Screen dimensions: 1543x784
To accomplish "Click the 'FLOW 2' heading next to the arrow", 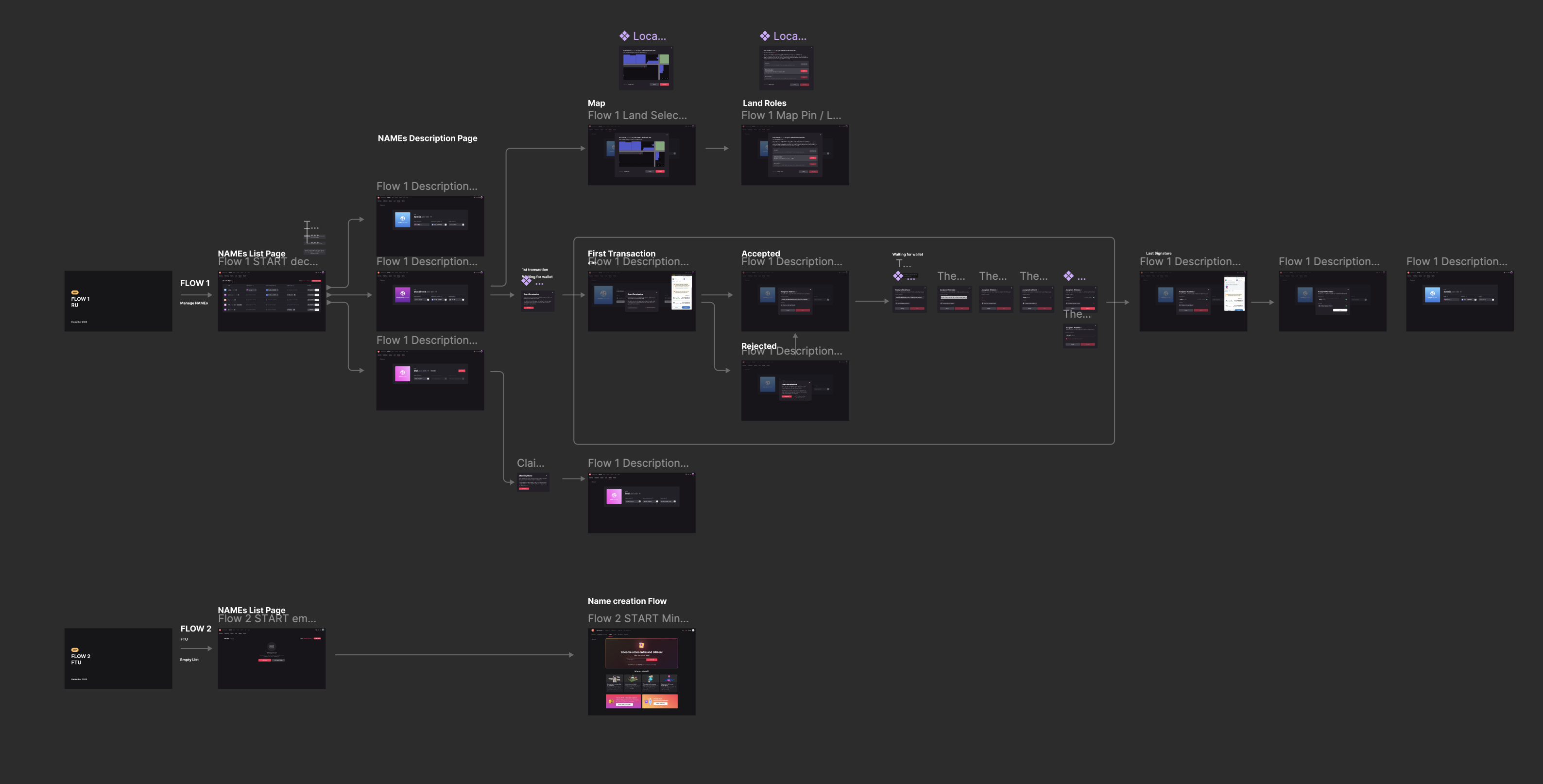I will 196,629.
